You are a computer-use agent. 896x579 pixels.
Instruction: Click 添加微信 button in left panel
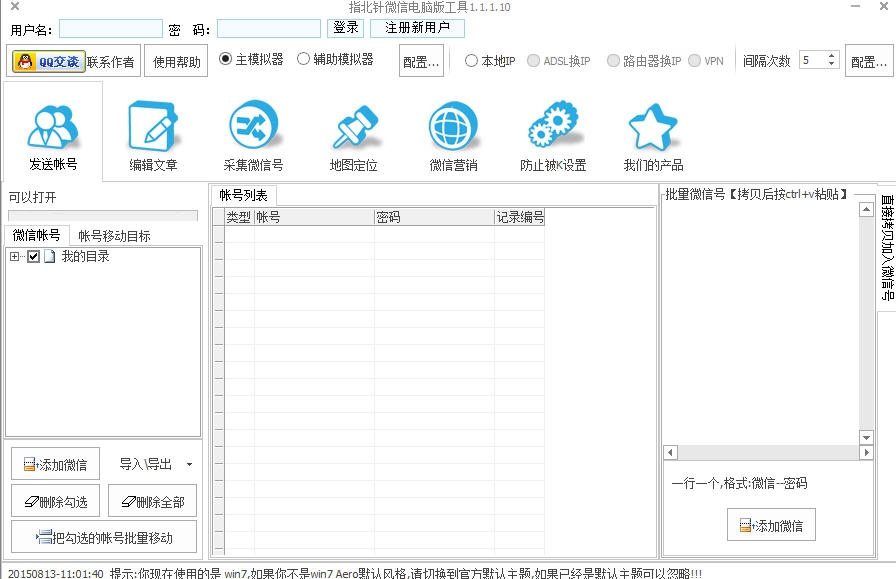pyautogui.click(x=55, y=464)
